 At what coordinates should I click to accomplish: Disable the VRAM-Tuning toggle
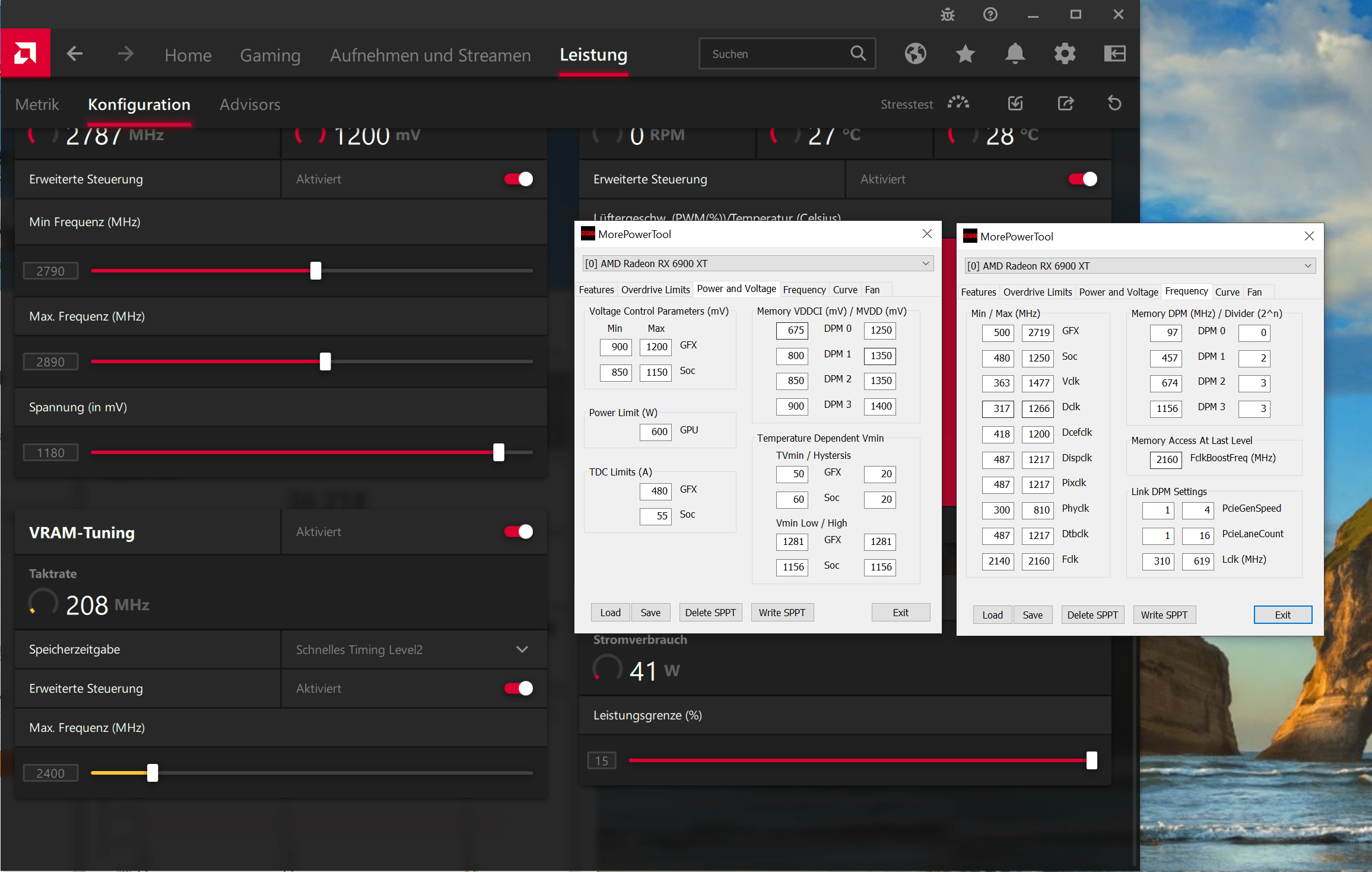[518, 532]
